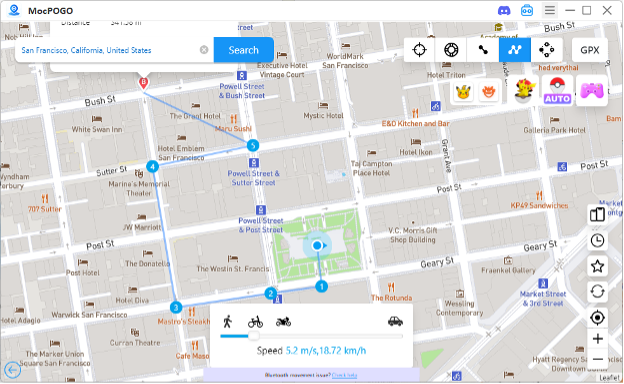Open the GPX import button
This screenshot has height=384, width=624.
click(x=589, y=50)
